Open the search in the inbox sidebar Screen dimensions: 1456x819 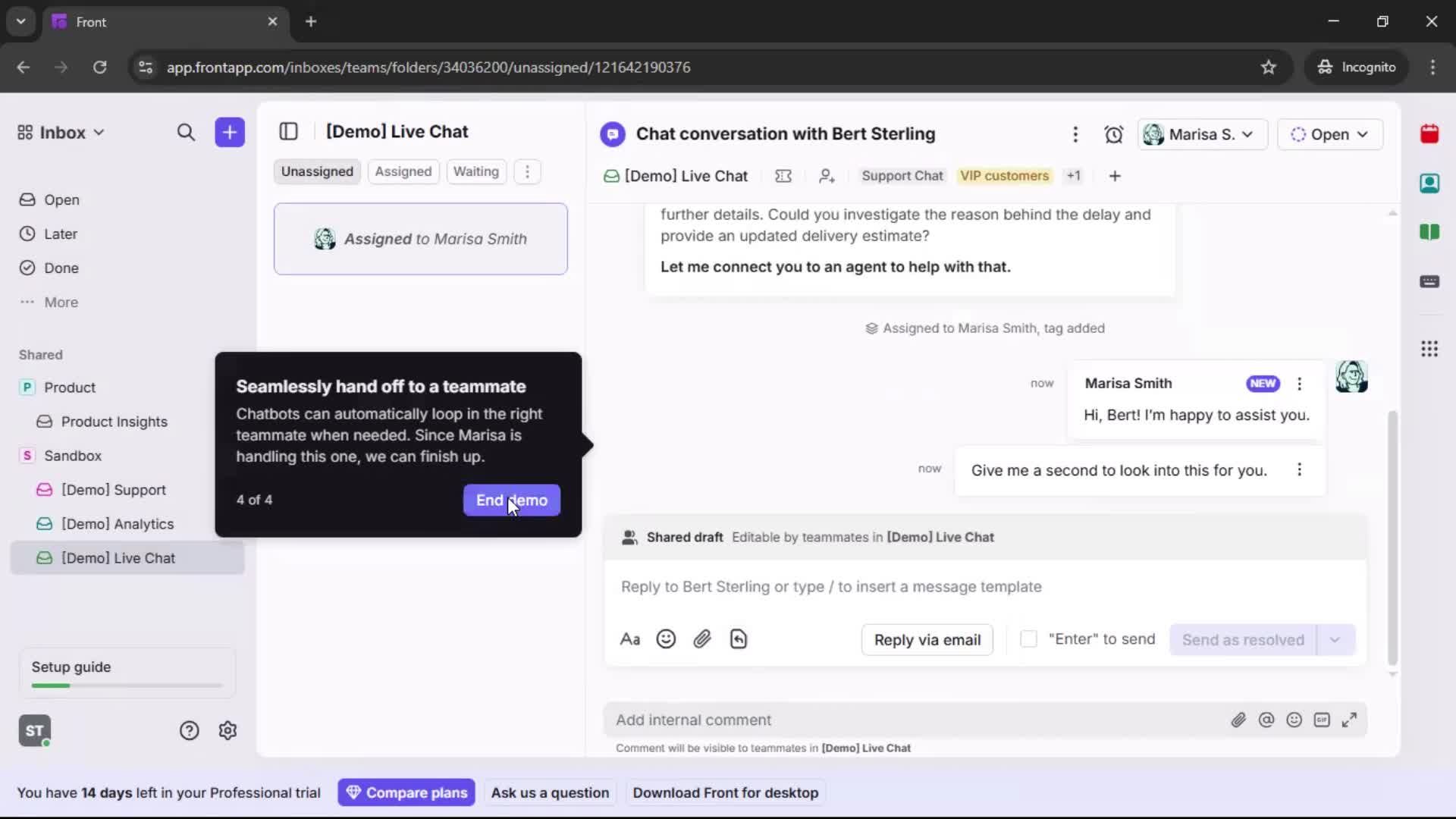point(187,132)
